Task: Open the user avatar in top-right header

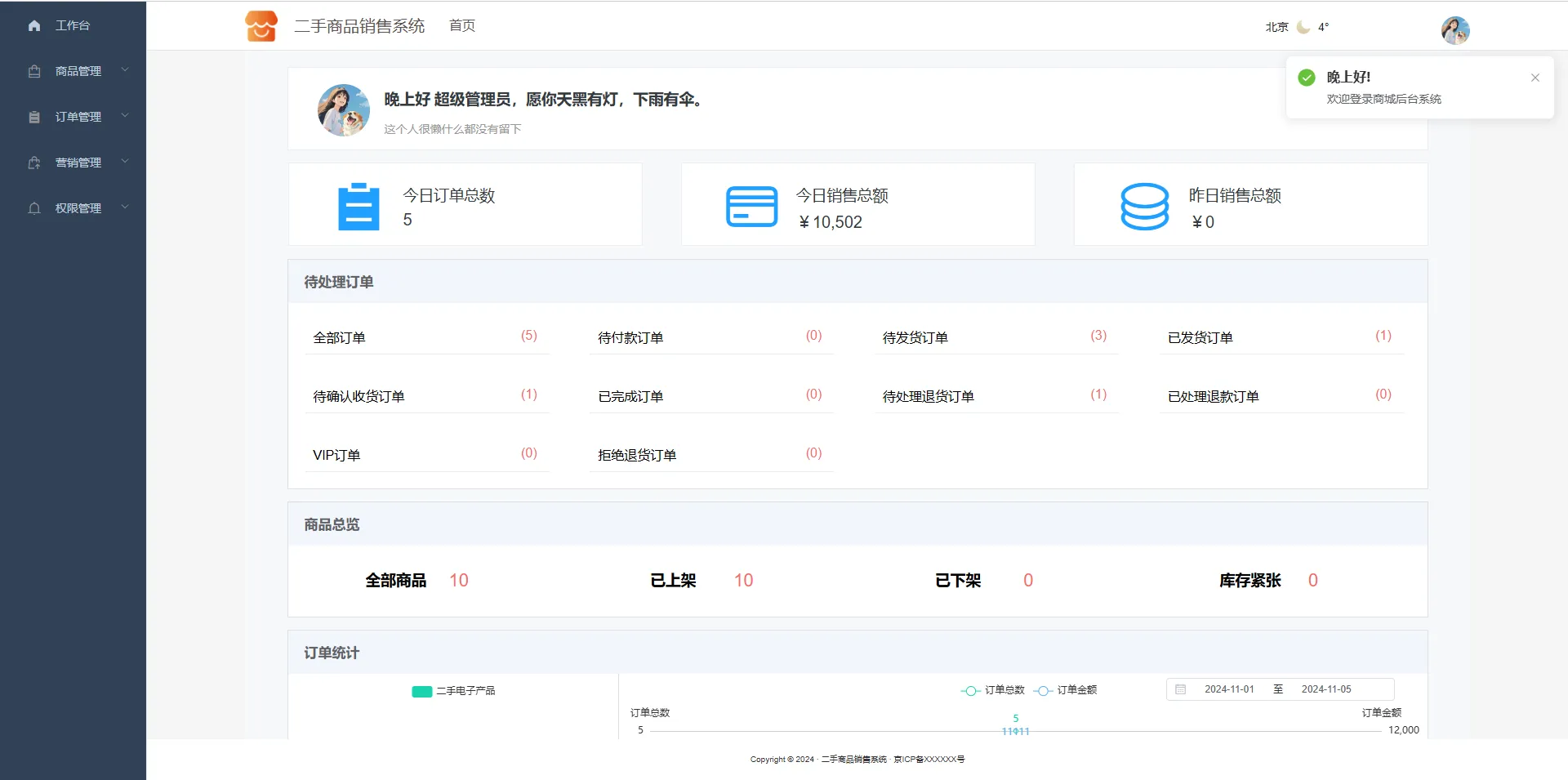Action: point(1454,30)
